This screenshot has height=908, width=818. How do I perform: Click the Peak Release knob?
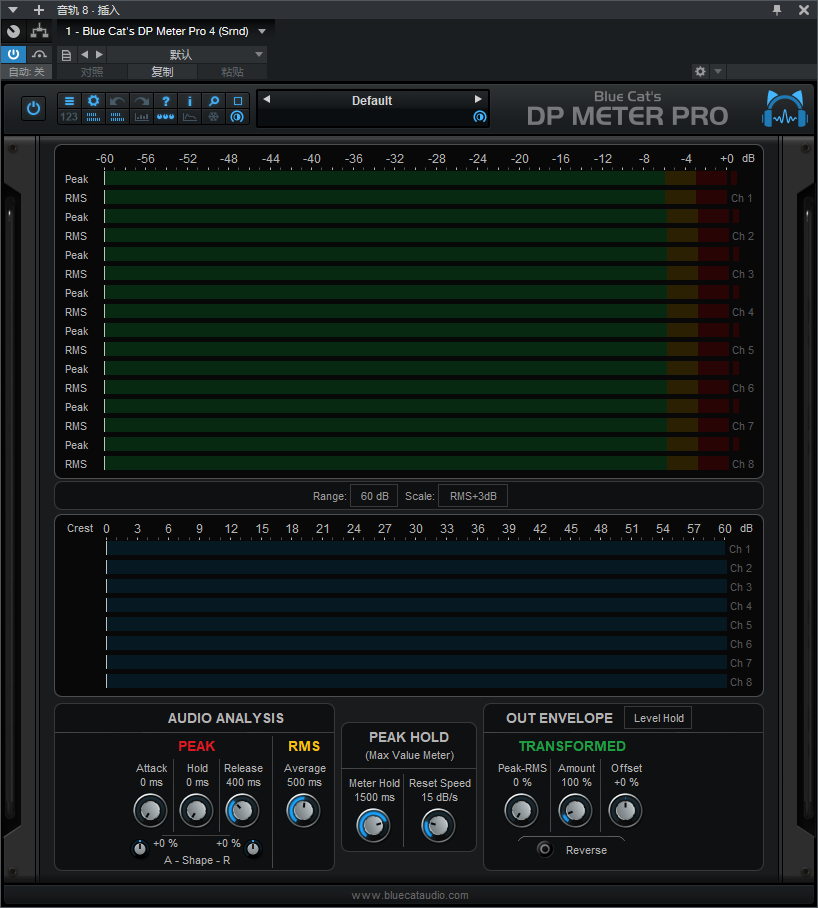tap(242, 810)
